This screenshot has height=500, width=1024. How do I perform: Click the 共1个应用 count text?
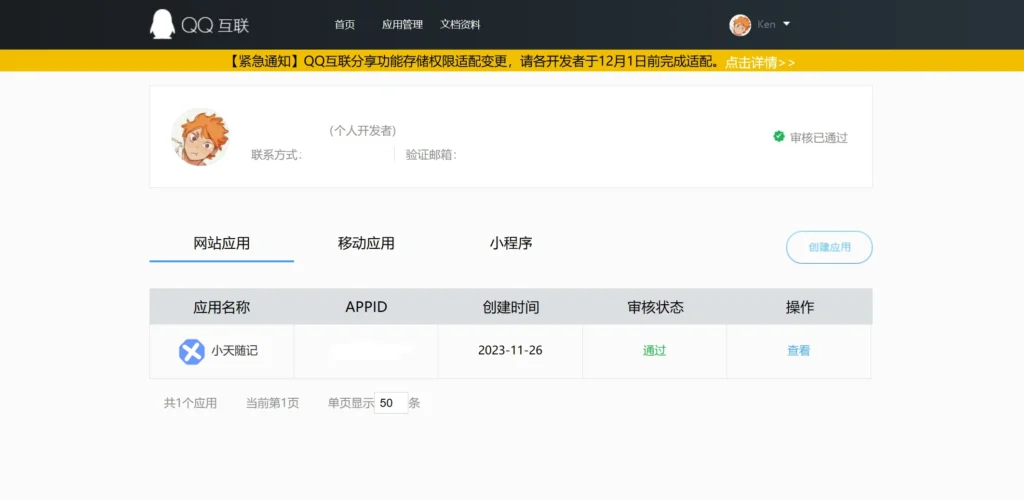click(x=190, y=403)
